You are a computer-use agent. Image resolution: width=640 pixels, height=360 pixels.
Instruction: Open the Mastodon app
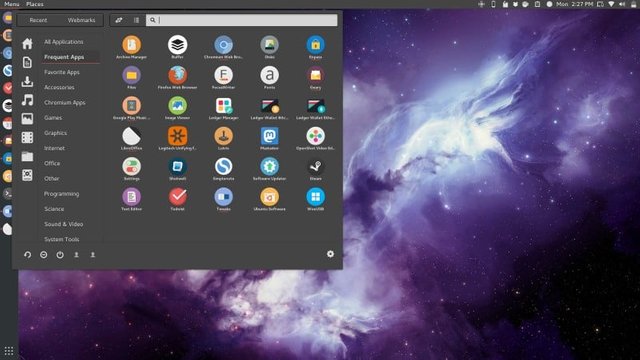[269, 136]
